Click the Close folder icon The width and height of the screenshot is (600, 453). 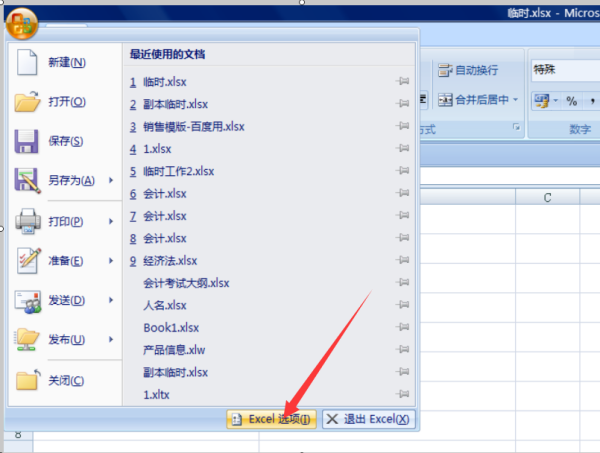click(28, 380)
